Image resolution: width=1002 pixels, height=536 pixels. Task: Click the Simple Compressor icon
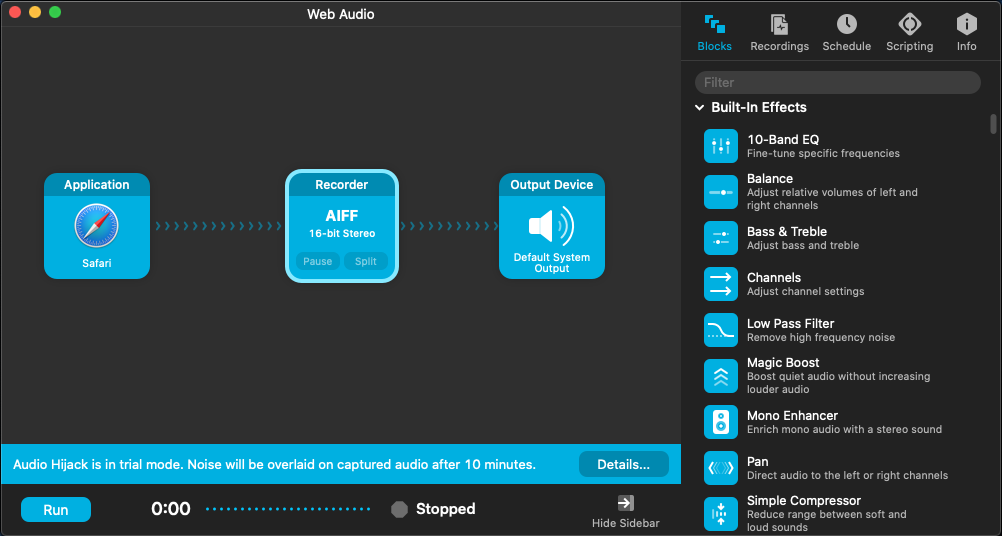click(721, 514)
